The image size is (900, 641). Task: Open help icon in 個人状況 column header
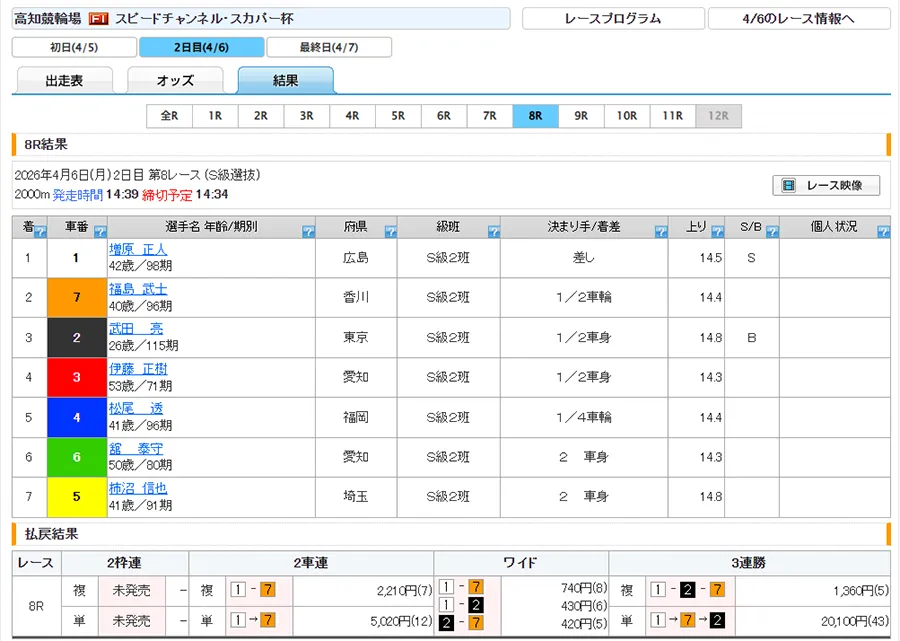click(x=882, y=232)
